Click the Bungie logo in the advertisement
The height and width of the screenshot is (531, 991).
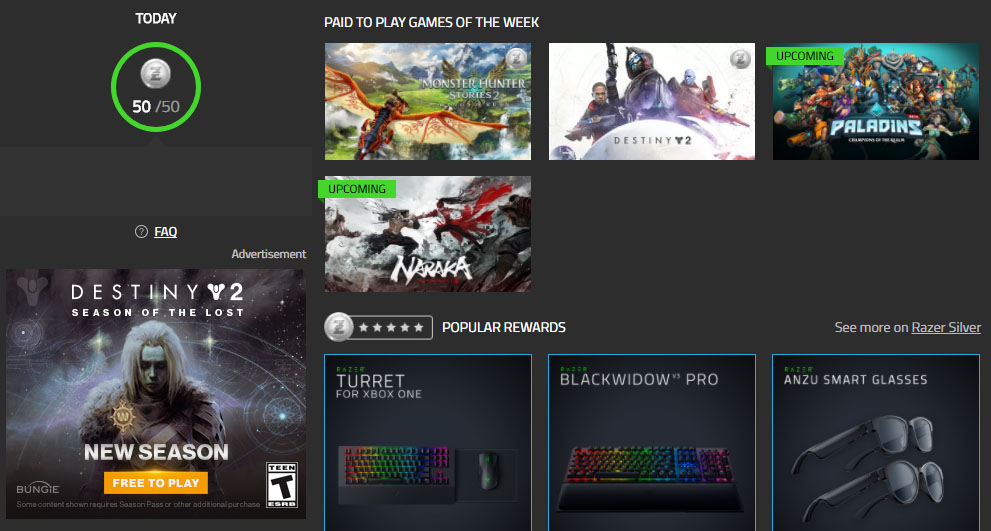click(x=38, y=489)
